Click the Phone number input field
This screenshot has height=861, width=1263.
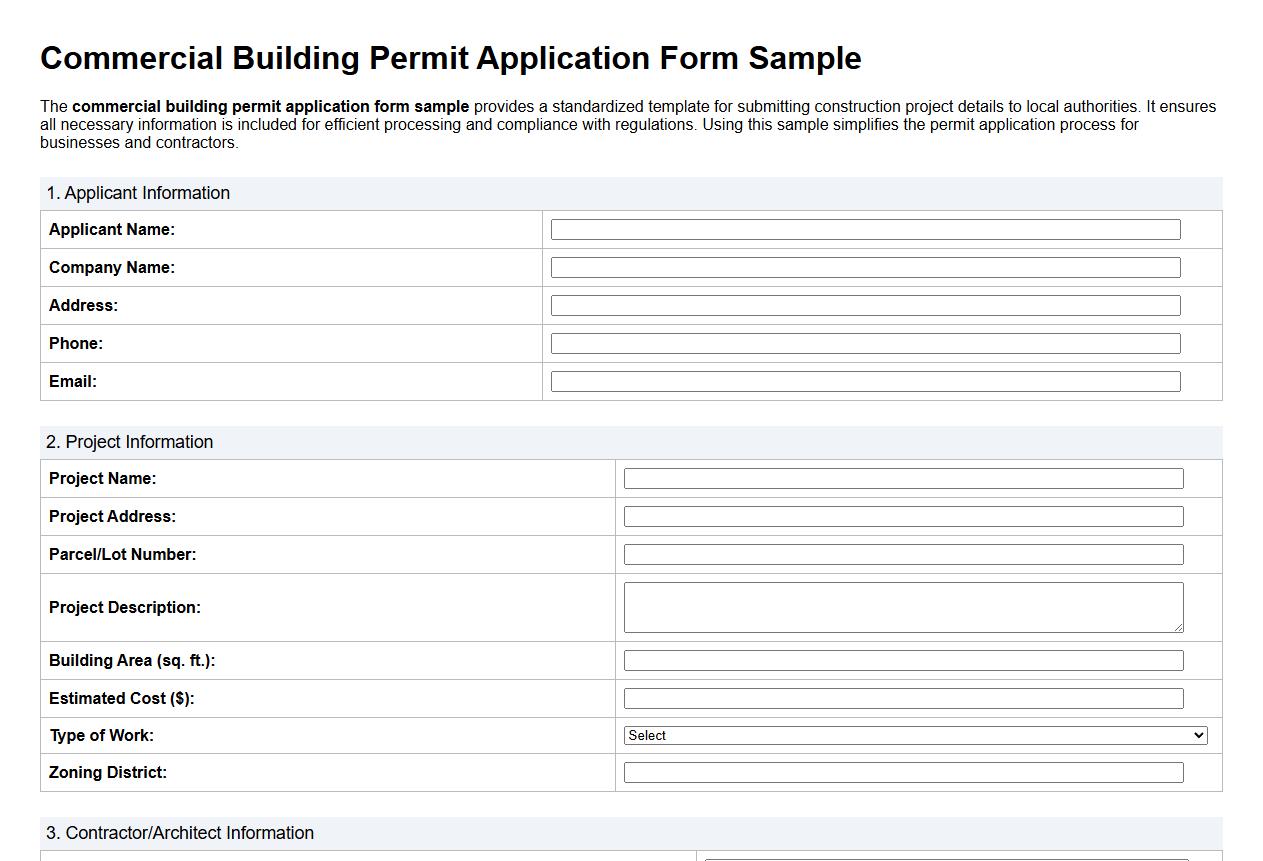coord(864,343)
